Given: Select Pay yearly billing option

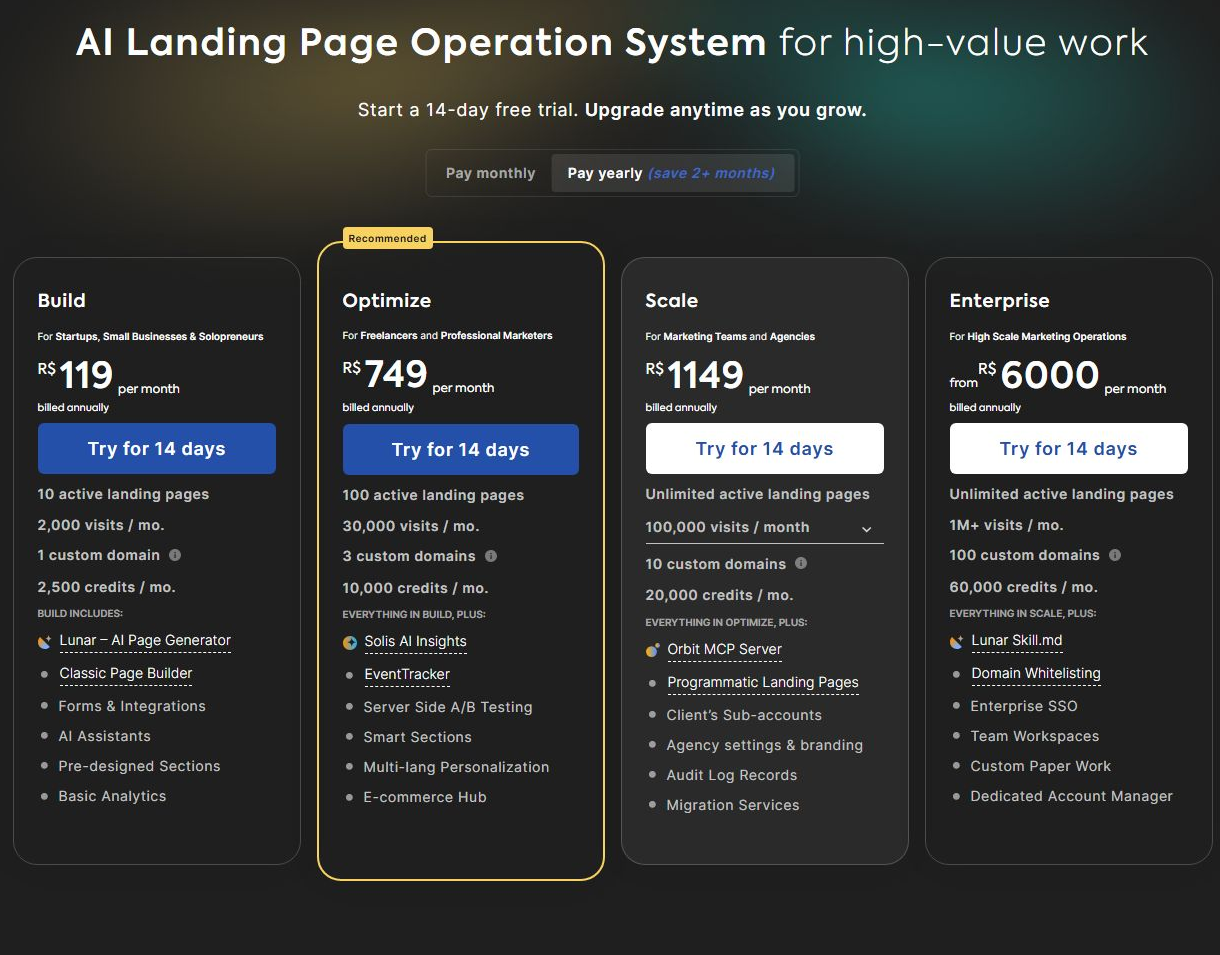Looking at the screenshot, I should [672, 173].
